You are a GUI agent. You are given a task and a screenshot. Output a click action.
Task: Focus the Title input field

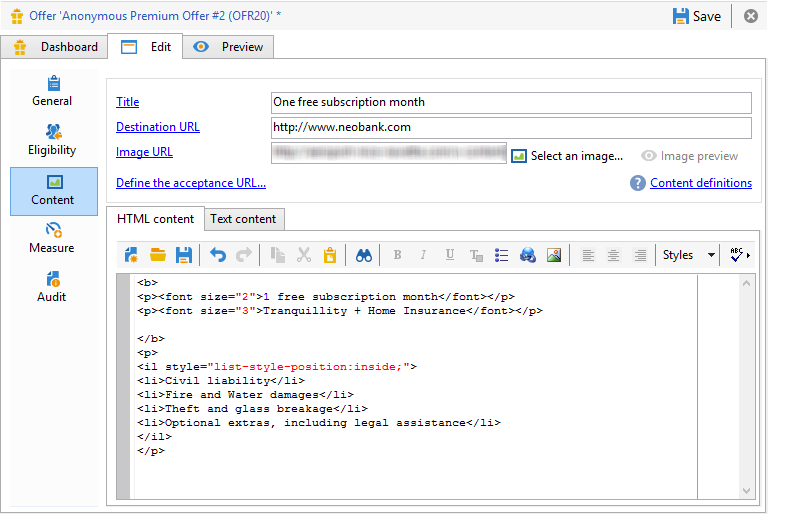click(511, 102)
